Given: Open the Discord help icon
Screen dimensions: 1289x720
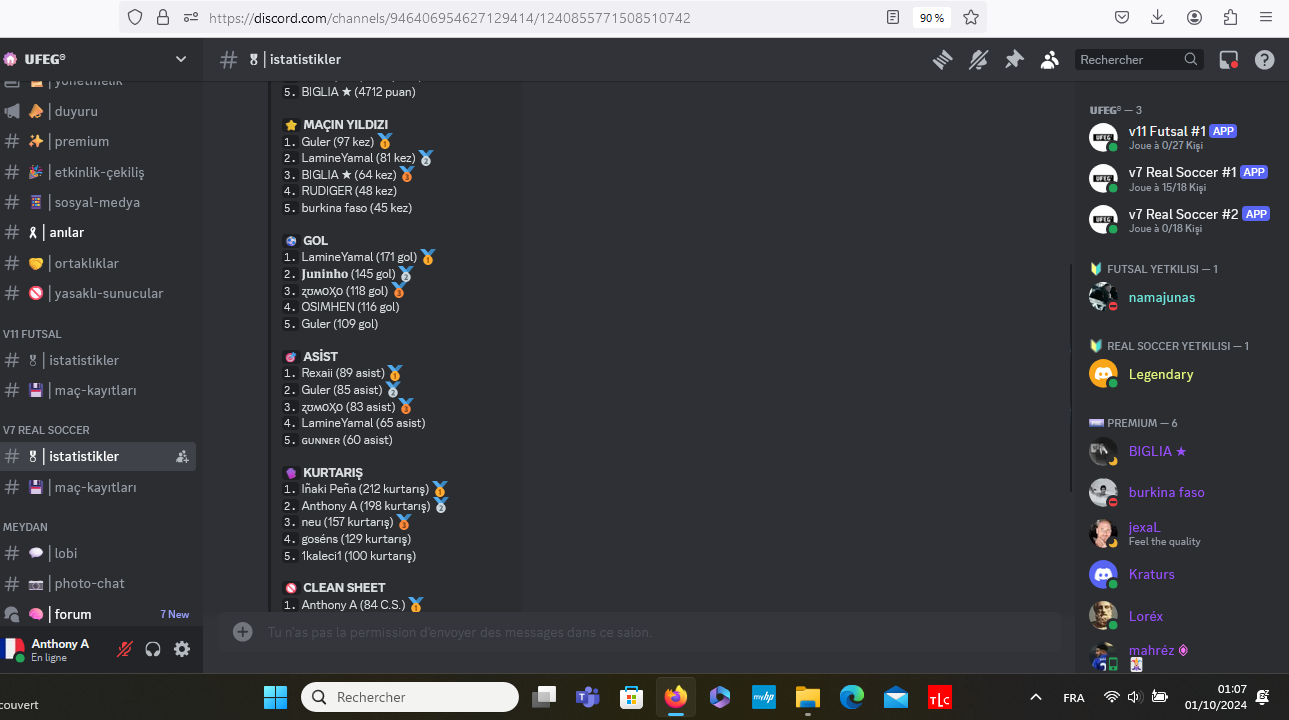Looking at the screenshot, I should click(1264, 60).
